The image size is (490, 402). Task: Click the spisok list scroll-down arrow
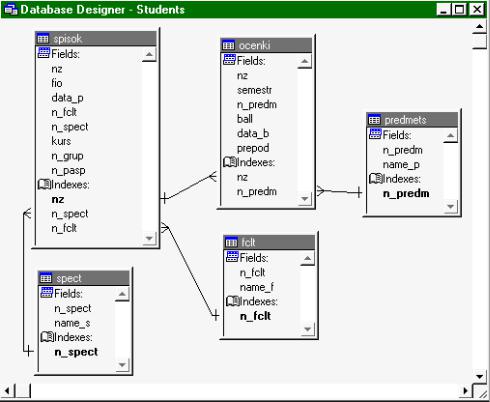pyautogui.click(x=149, y=238)
